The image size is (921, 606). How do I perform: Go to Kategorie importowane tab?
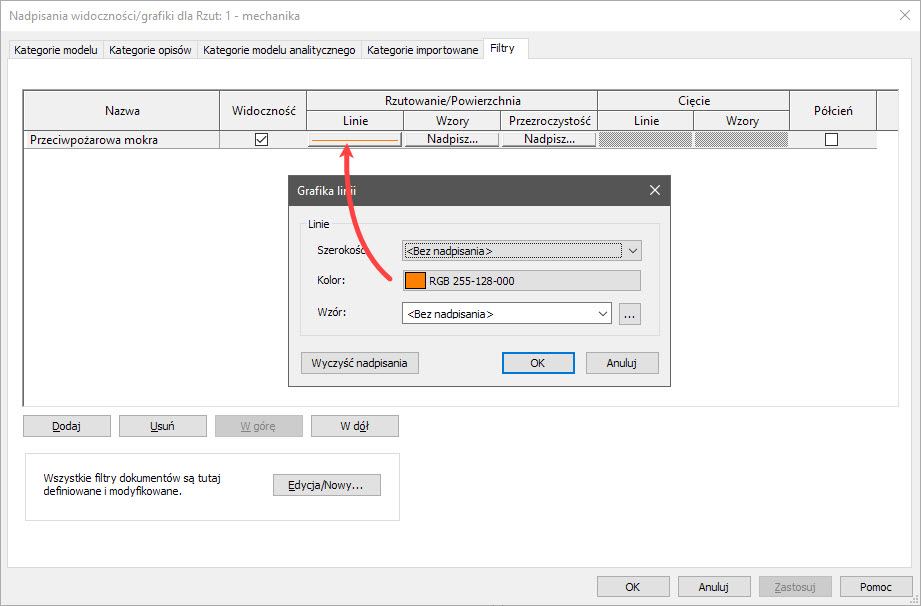[x=422, y=50]
